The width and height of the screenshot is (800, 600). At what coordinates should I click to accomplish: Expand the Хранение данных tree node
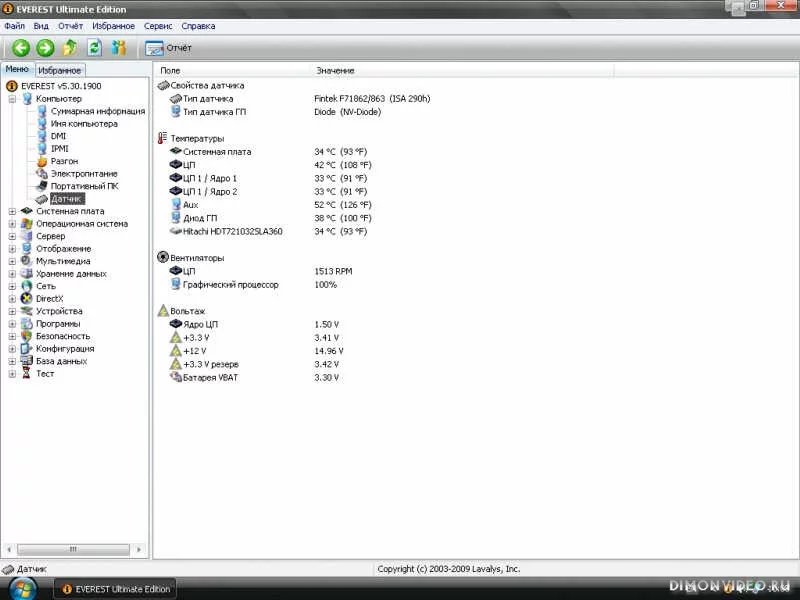pyautogui.click(x=12, y=274)
